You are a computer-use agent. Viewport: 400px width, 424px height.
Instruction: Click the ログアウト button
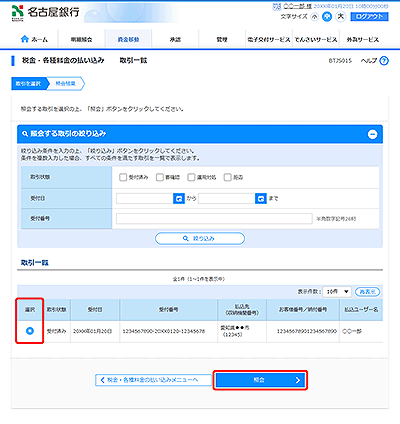tap(369, 16)
